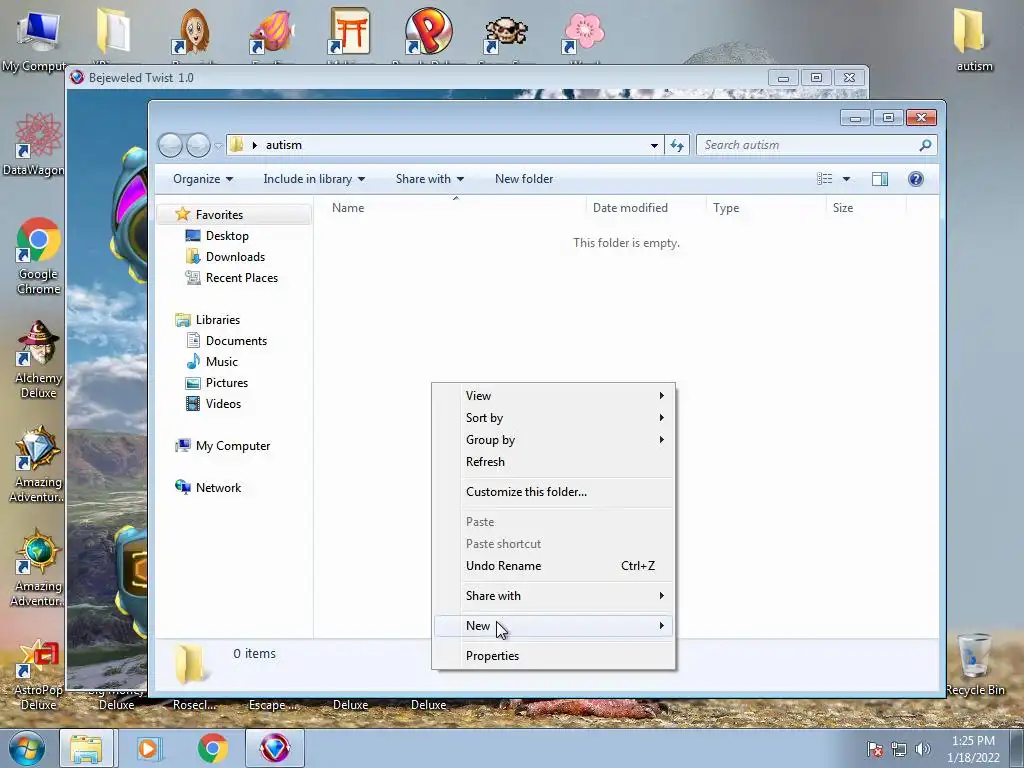Open Desktop in navigation pane
Image resolution: width=1024 pixels, height=768 pixels.
pos(227,236)
